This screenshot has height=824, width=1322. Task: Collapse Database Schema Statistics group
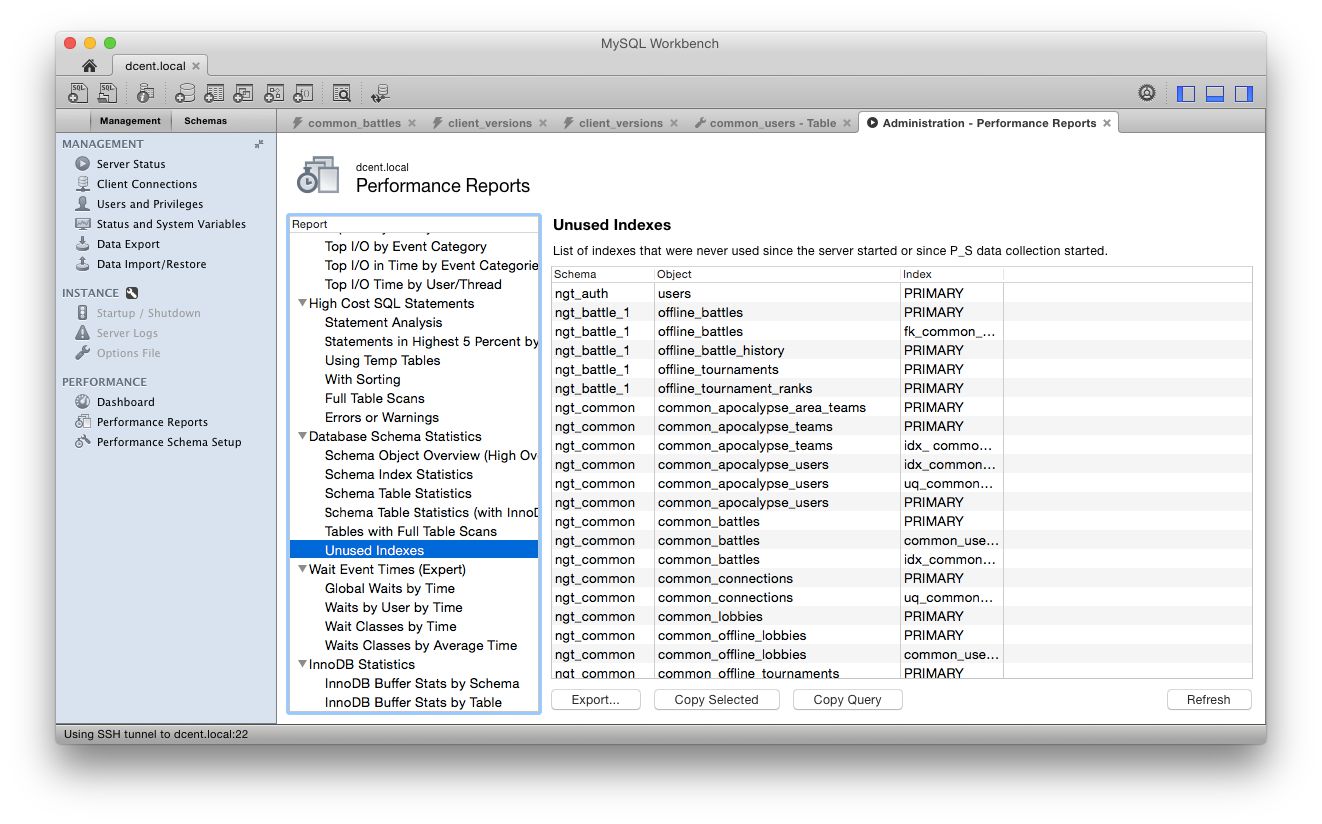(302, 436)
